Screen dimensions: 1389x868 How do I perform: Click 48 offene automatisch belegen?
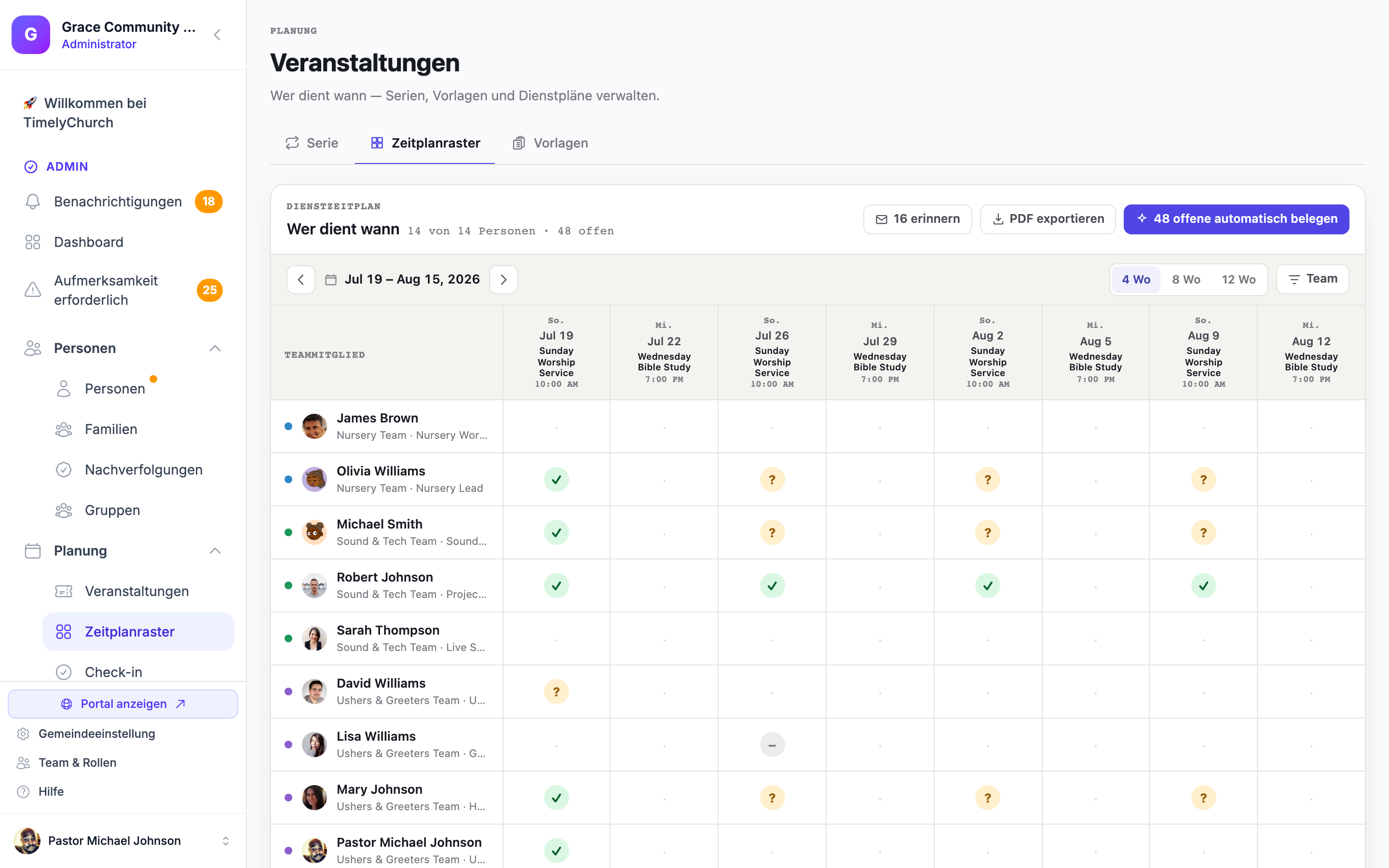[x=1236, y=219]
